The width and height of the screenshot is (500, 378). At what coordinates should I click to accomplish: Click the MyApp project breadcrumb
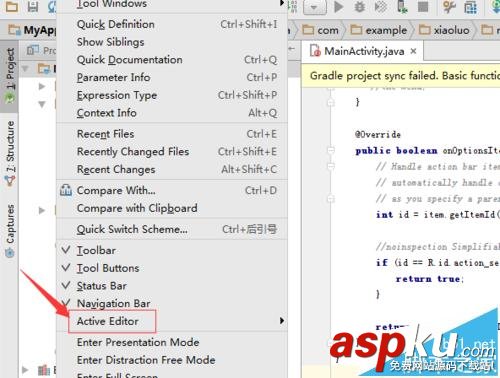click(x=32, y=30)
